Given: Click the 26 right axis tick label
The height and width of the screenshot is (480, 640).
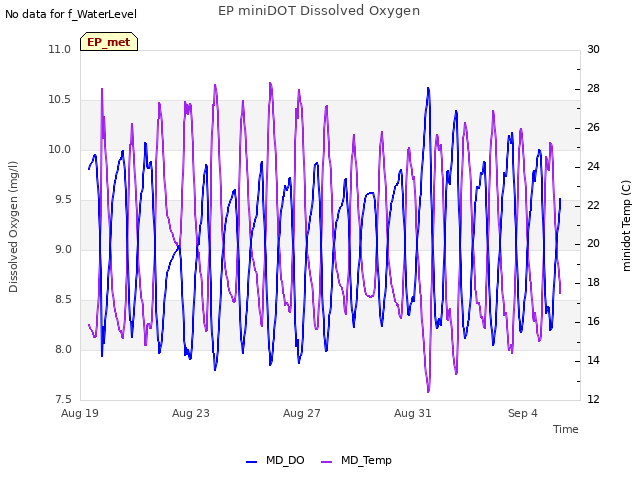Looking at the screenshot, I should point(593,127).
